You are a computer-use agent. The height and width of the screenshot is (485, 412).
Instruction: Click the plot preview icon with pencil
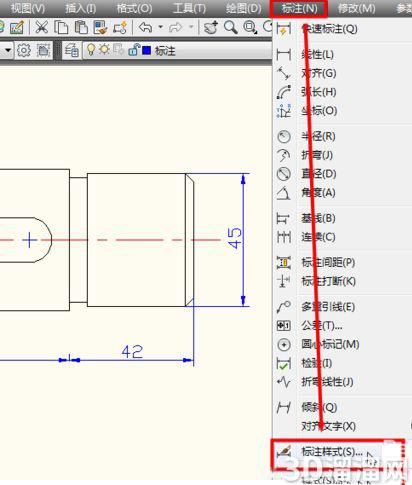coord(17,27)
